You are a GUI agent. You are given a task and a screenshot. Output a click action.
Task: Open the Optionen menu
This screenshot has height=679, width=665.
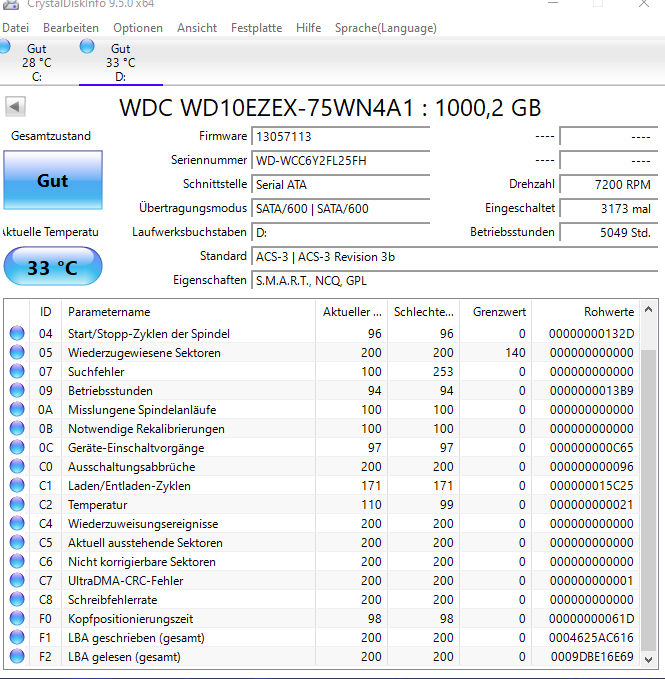[x=138, y=28]
